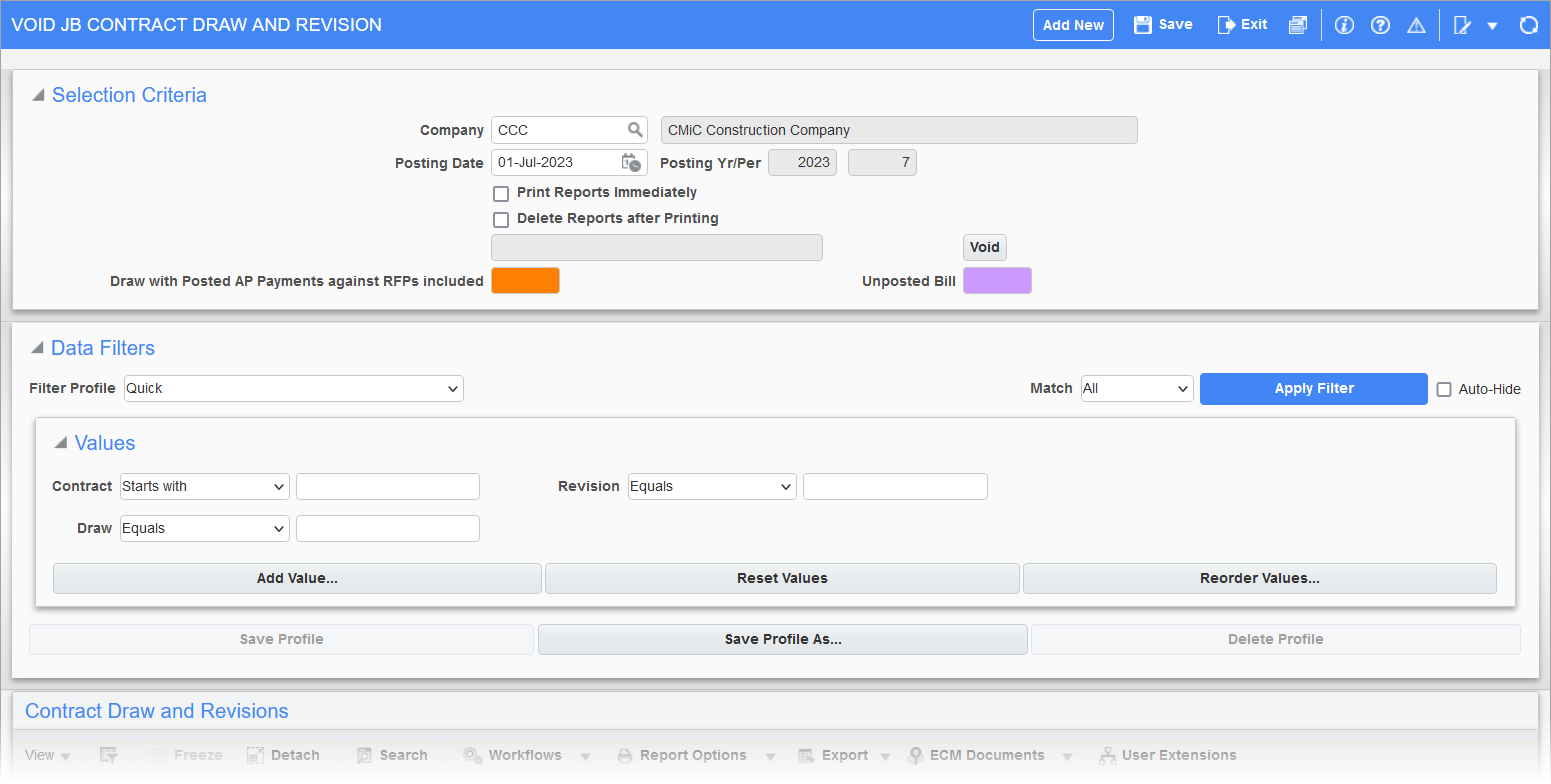
Task: Click the Save floppy disk icon
Action: 1142,25
